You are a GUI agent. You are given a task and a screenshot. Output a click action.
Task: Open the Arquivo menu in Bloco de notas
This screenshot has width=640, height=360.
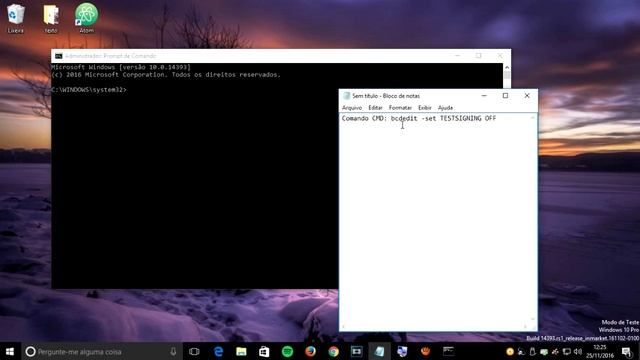coord(352,108)
